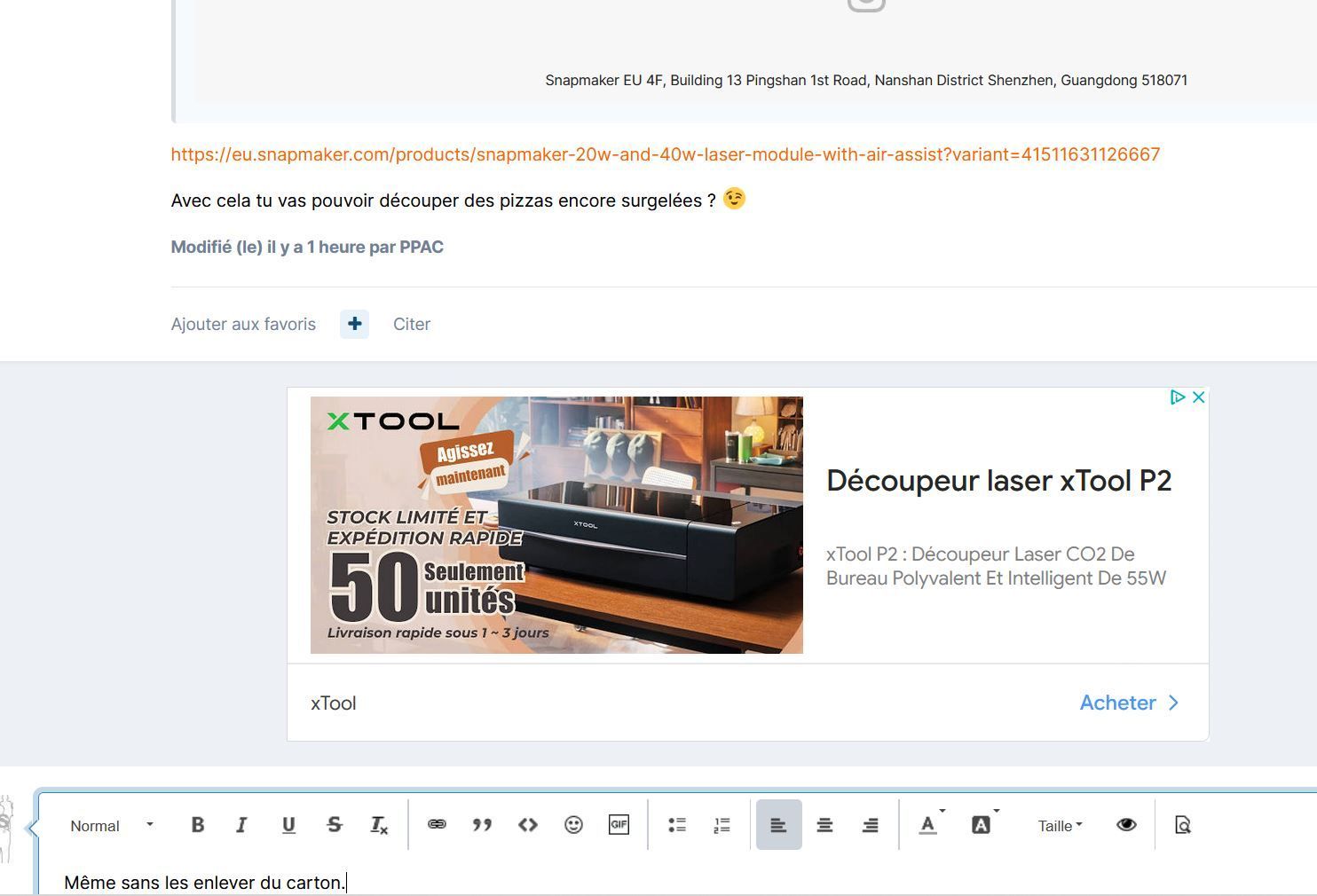Viewport: 1317px width, 896px height.
Task: Create a bulleted list
Action: pyautogui.click(x=677, y=825)
